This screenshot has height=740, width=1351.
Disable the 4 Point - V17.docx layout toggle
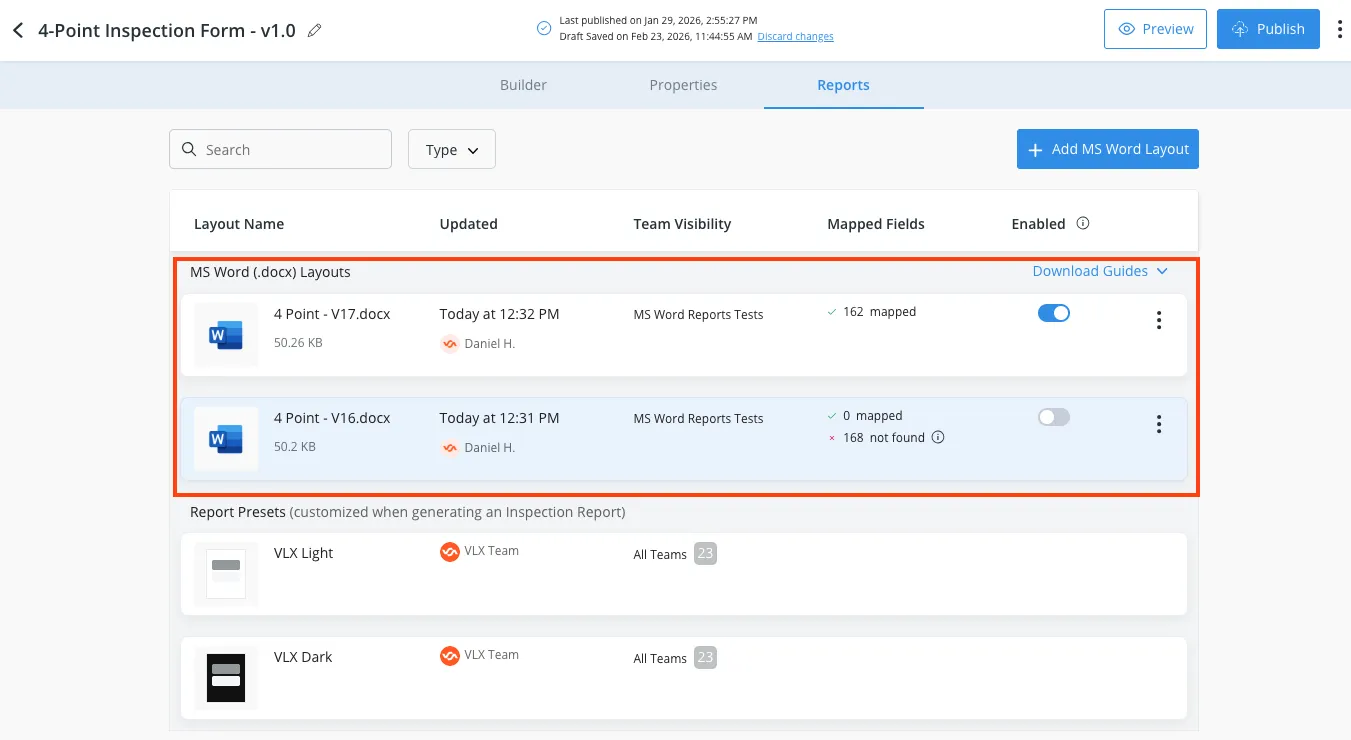pos(1054,313)
